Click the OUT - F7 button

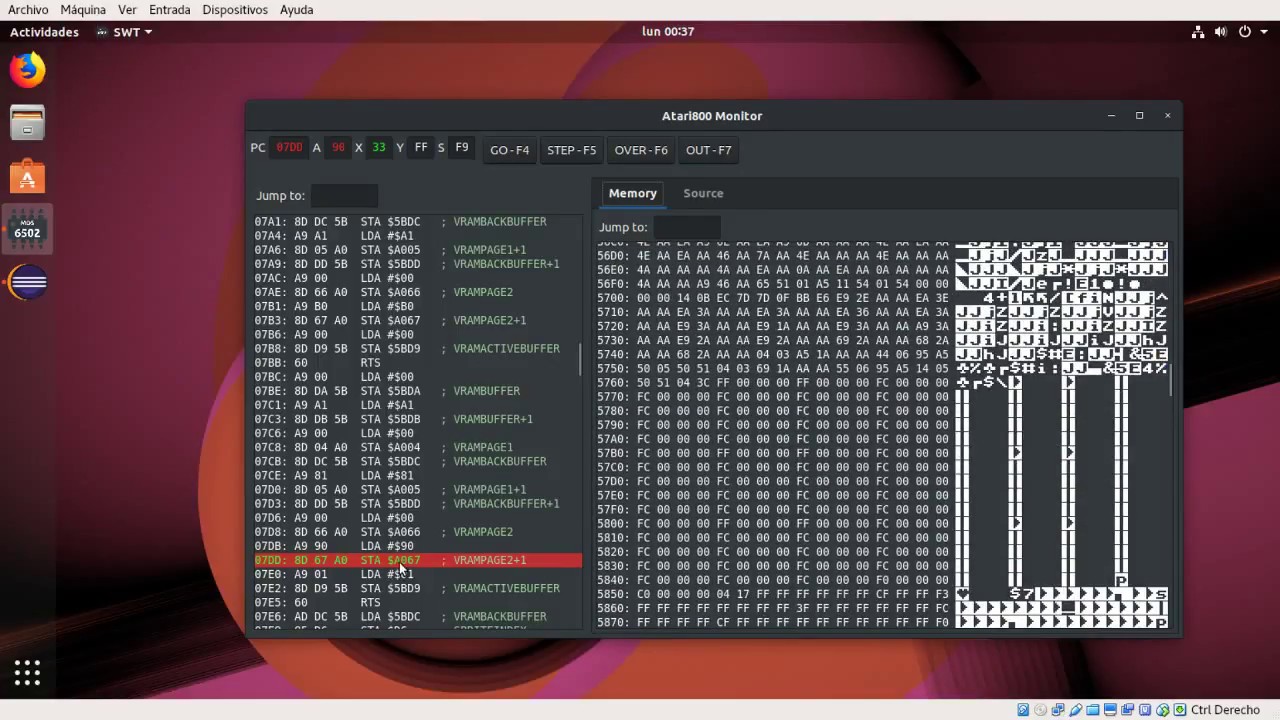point(709,150)
